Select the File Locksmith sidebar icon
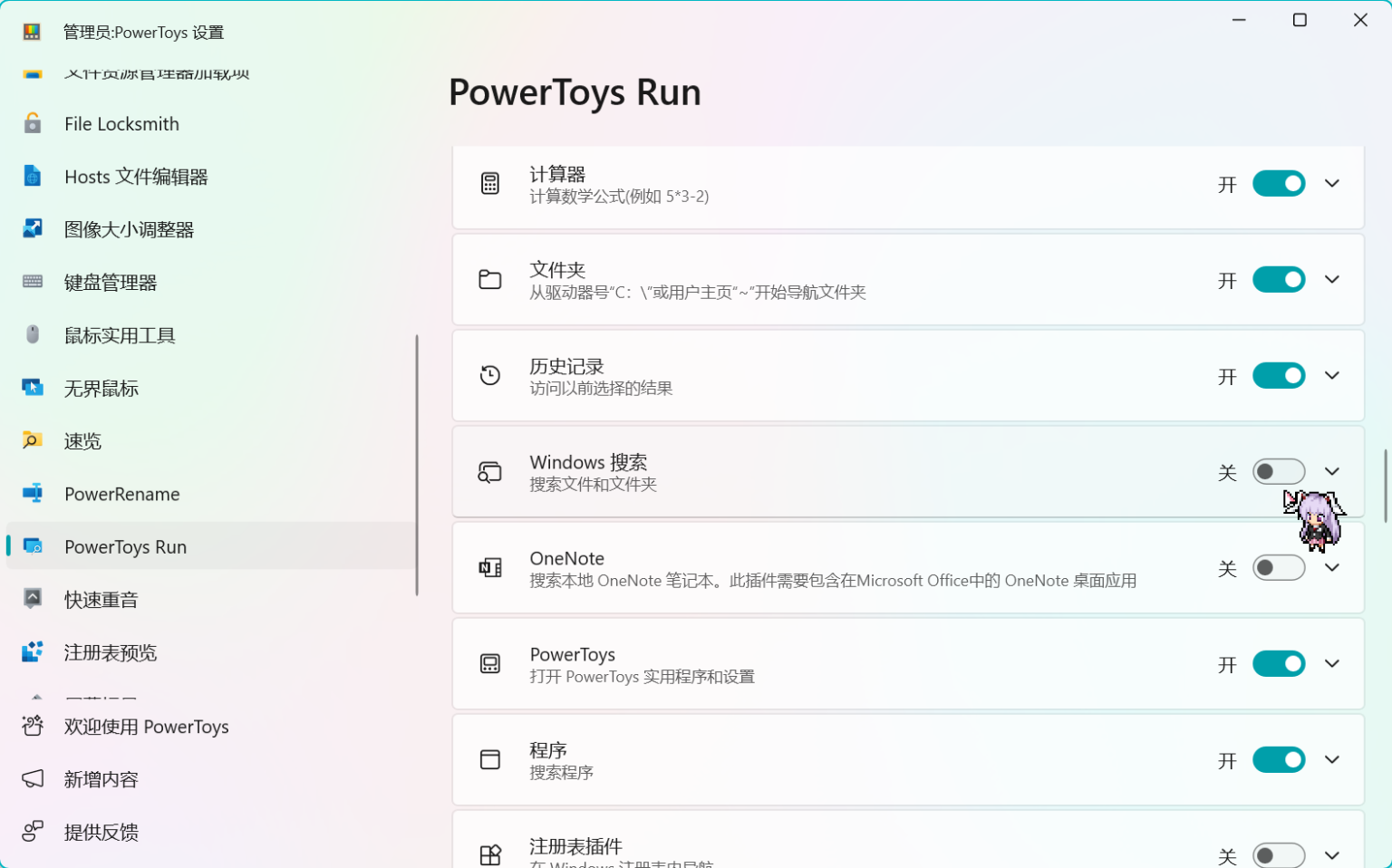 point(33,123)
